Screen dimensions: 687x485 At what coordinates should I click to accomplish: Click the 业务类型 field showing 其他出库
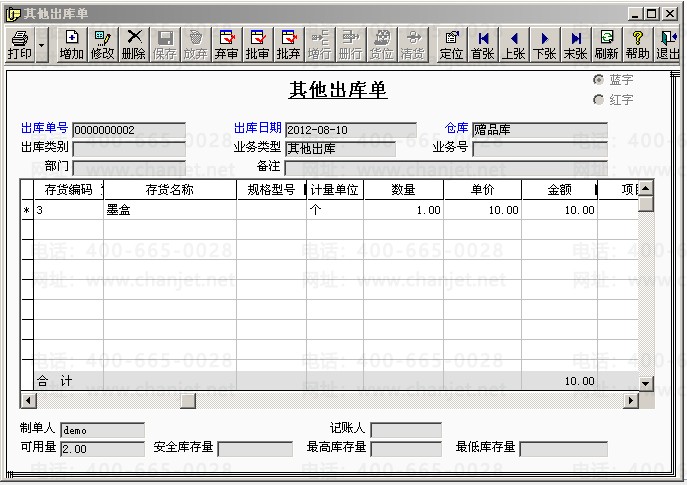[x=340, y=149]
